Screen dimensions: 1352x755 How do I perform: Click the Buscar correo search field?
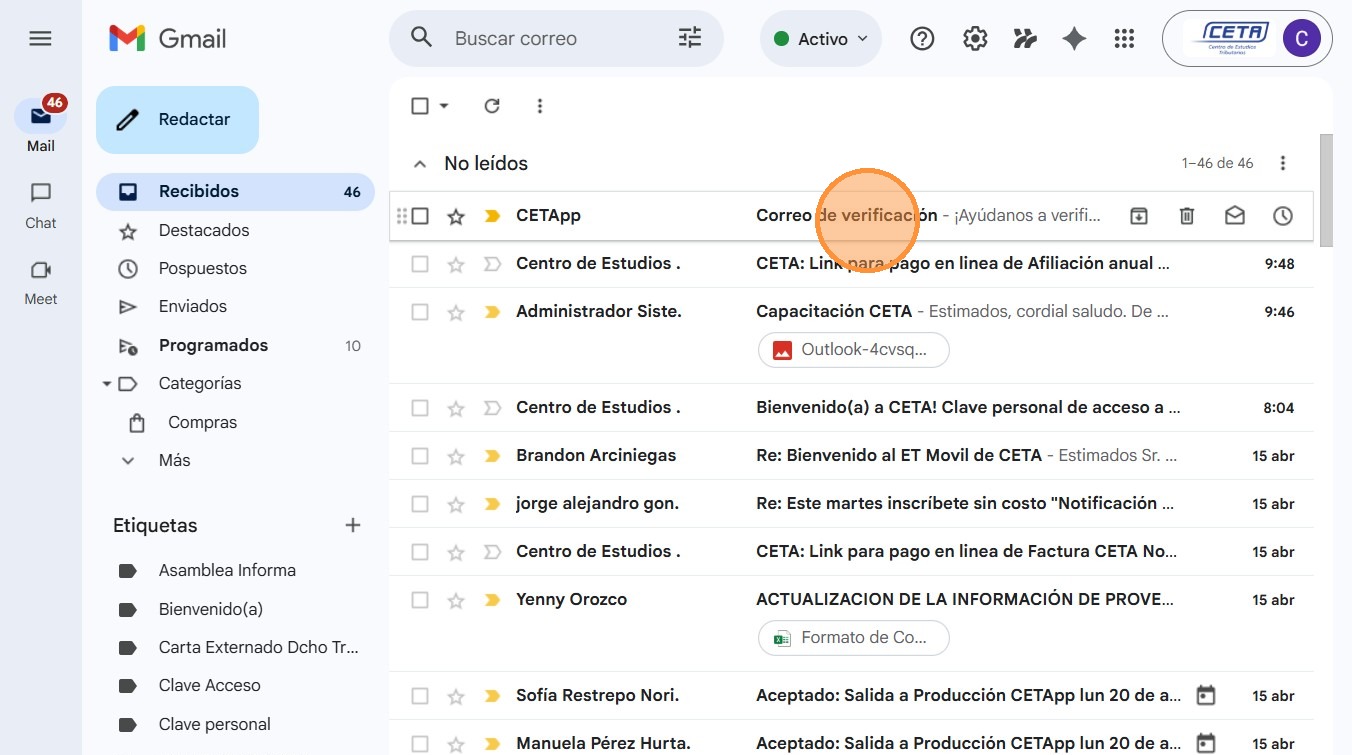point(556,39)
